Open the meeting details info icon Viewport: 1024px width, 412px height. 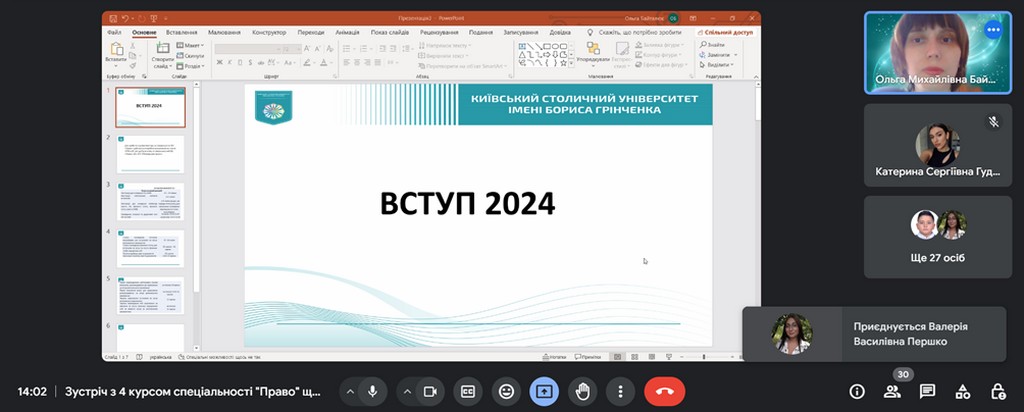pos(857,391)
